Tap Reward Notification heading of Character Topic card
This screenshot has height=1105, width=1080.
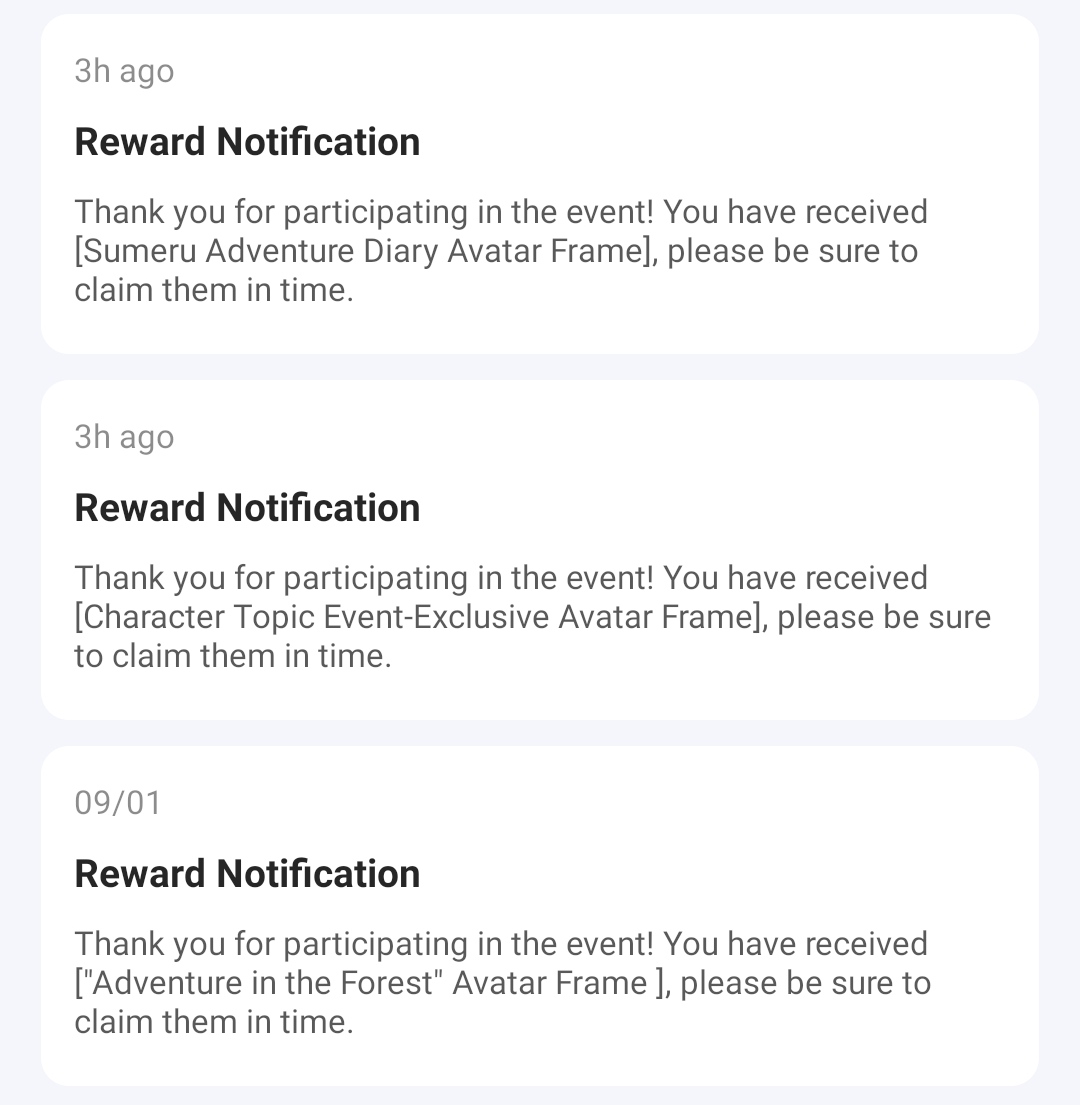(x=247, y=508)
